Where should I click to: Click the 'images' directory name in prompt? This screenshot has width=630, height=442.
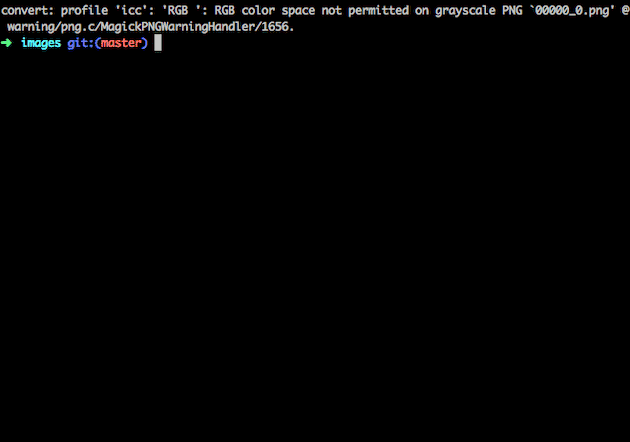(x=41, y=43)
